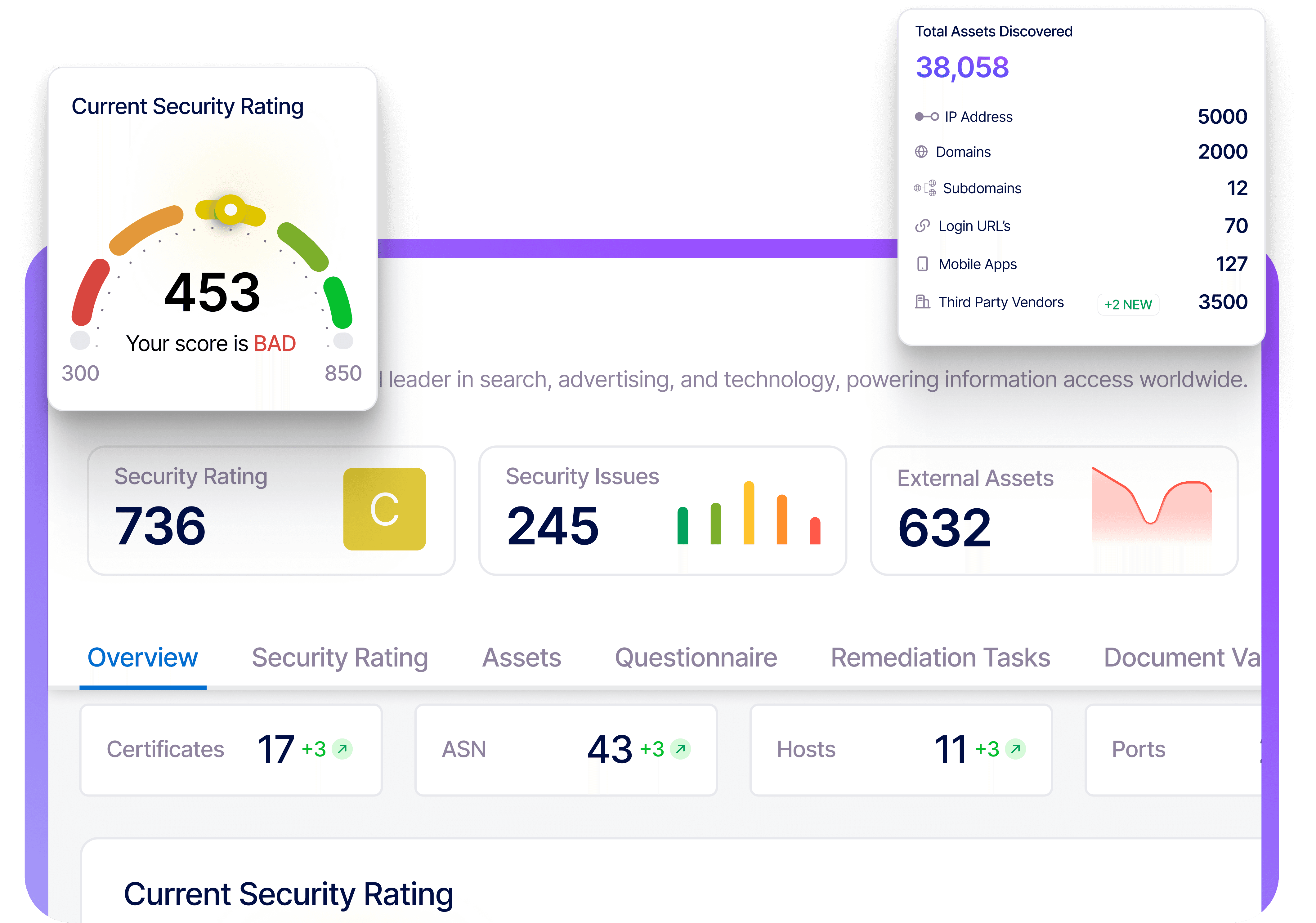Select the Questionnaire tab
The image size is (1316, 923).
(696, 658)
